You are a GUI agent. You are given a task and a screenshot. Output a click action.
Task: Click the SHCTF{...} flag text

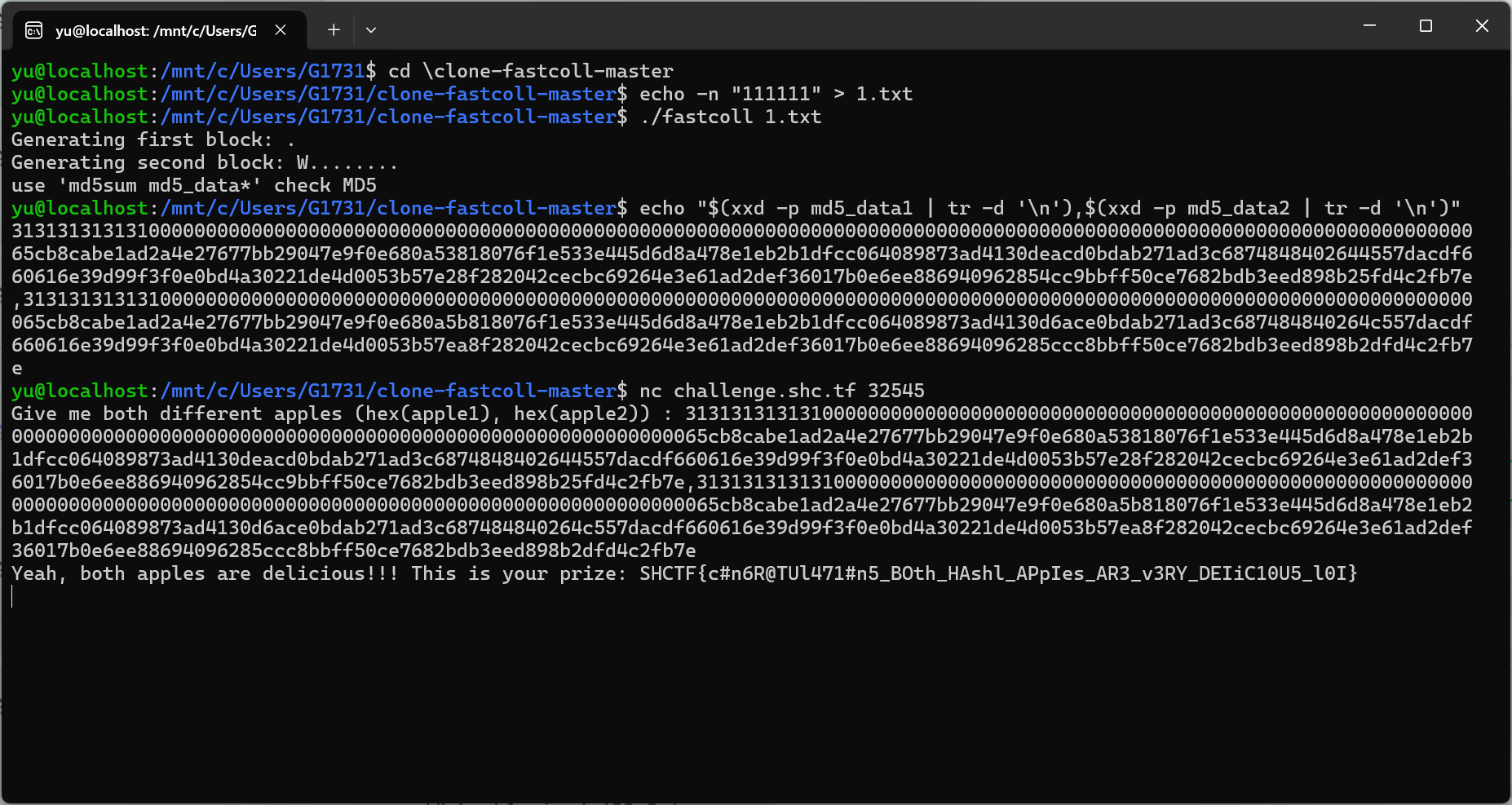click(998, 573)
